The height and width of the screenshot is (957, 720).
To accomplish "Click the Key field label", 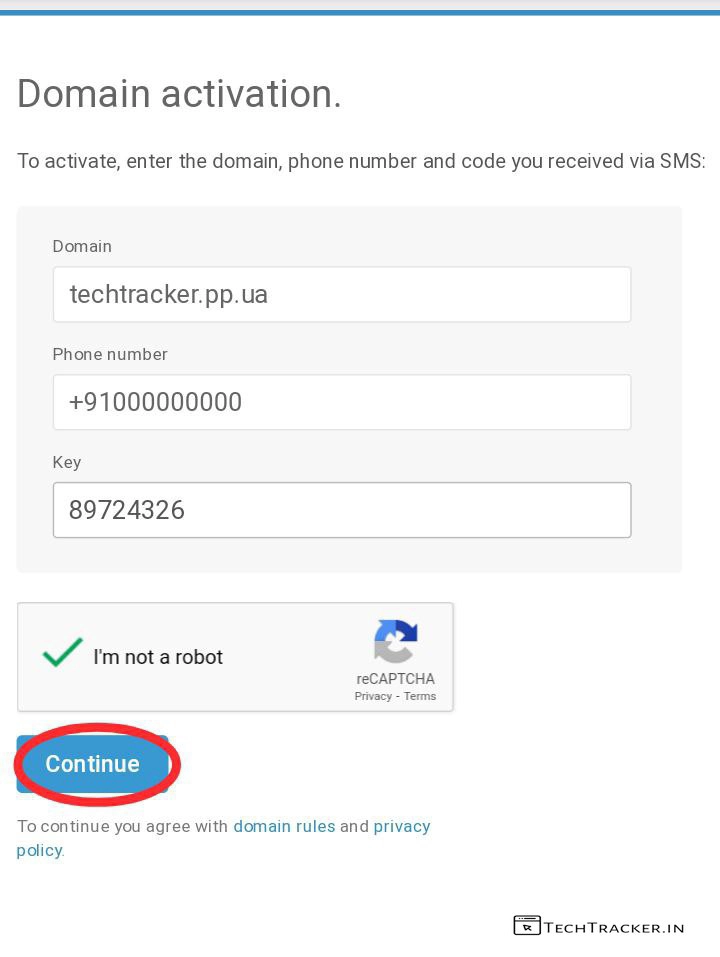I will coord(67,462).
